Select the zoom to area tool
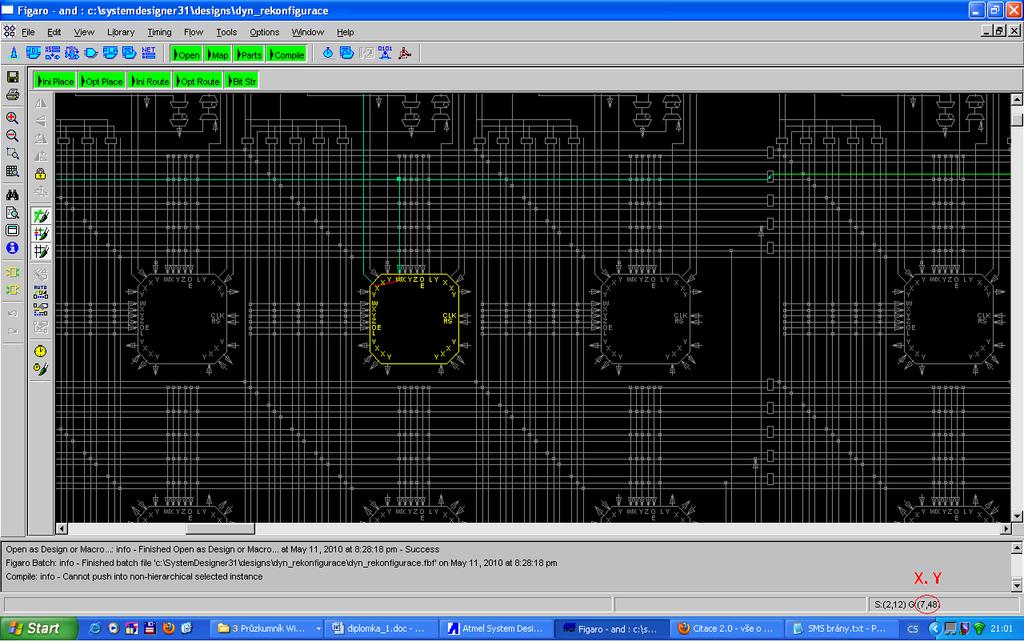1024x642 pixels. pos(12,153)
